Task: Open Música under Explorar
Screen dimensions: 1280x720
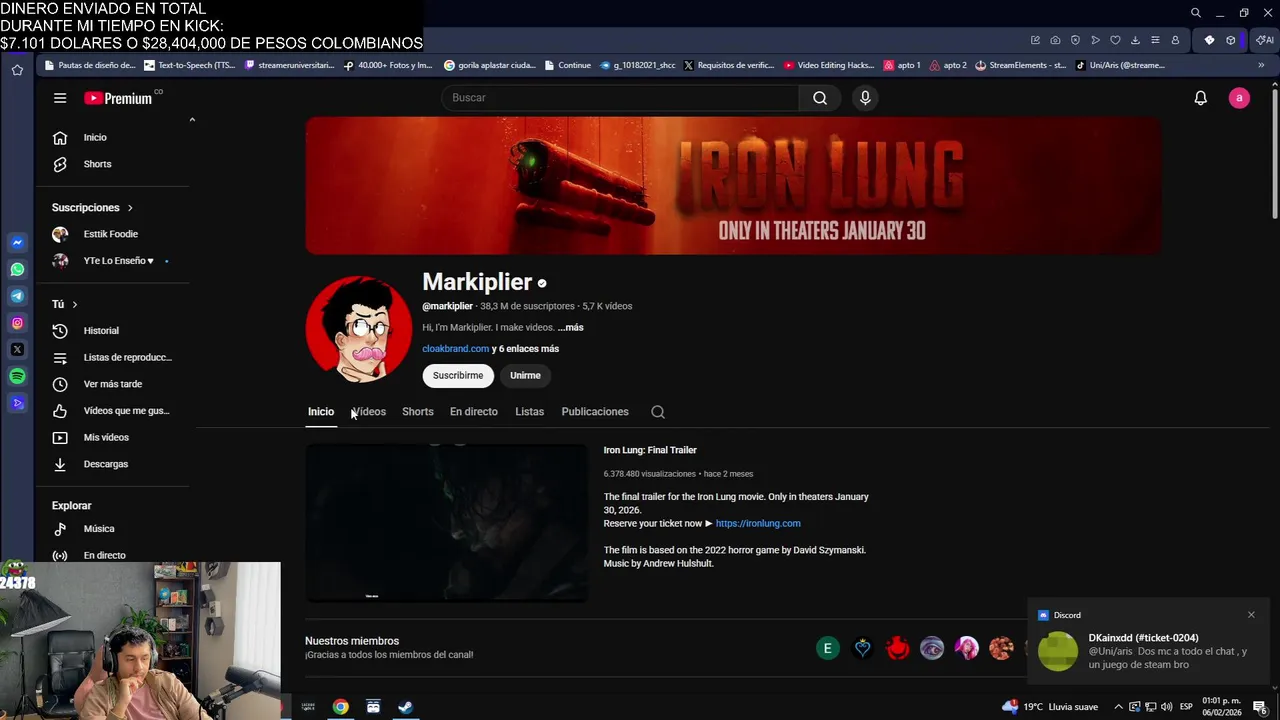Action: [x=112, y=529]
